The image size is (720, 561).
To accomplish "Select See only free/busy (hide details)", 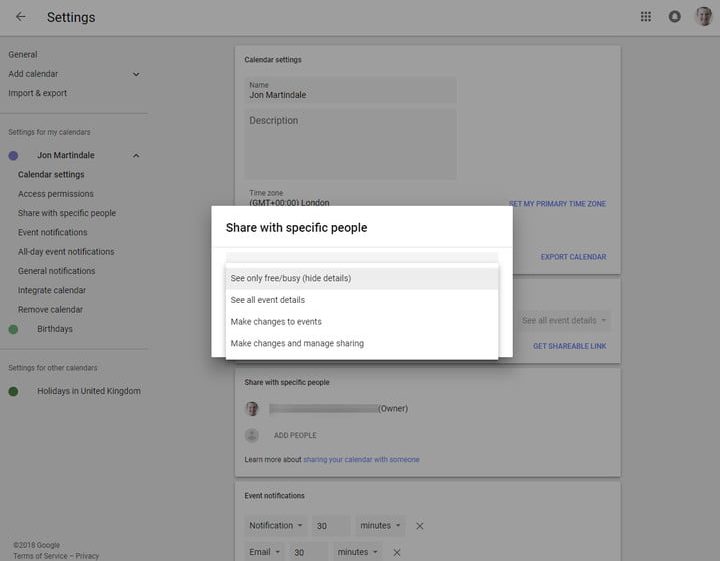I will pos(362,278).
